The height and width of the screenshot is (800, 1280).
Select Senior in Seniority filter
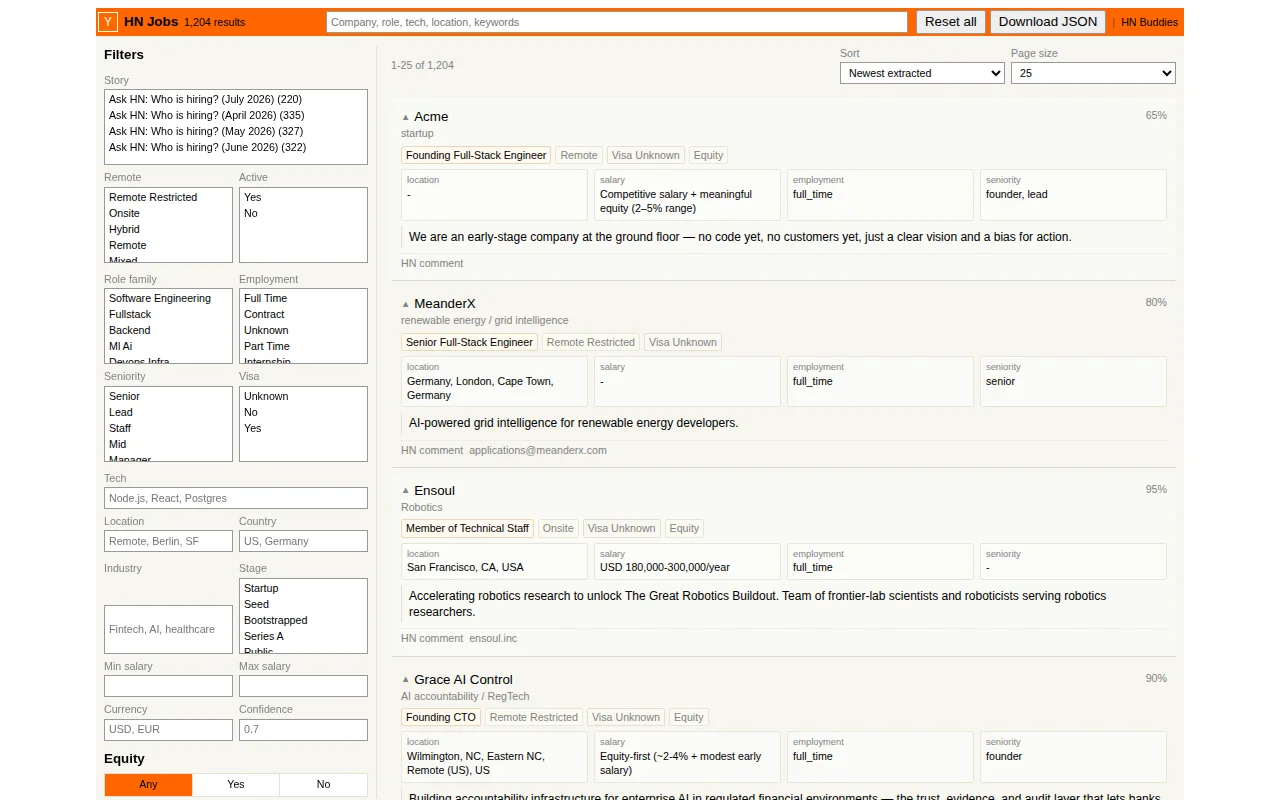[x=168, y=396]
